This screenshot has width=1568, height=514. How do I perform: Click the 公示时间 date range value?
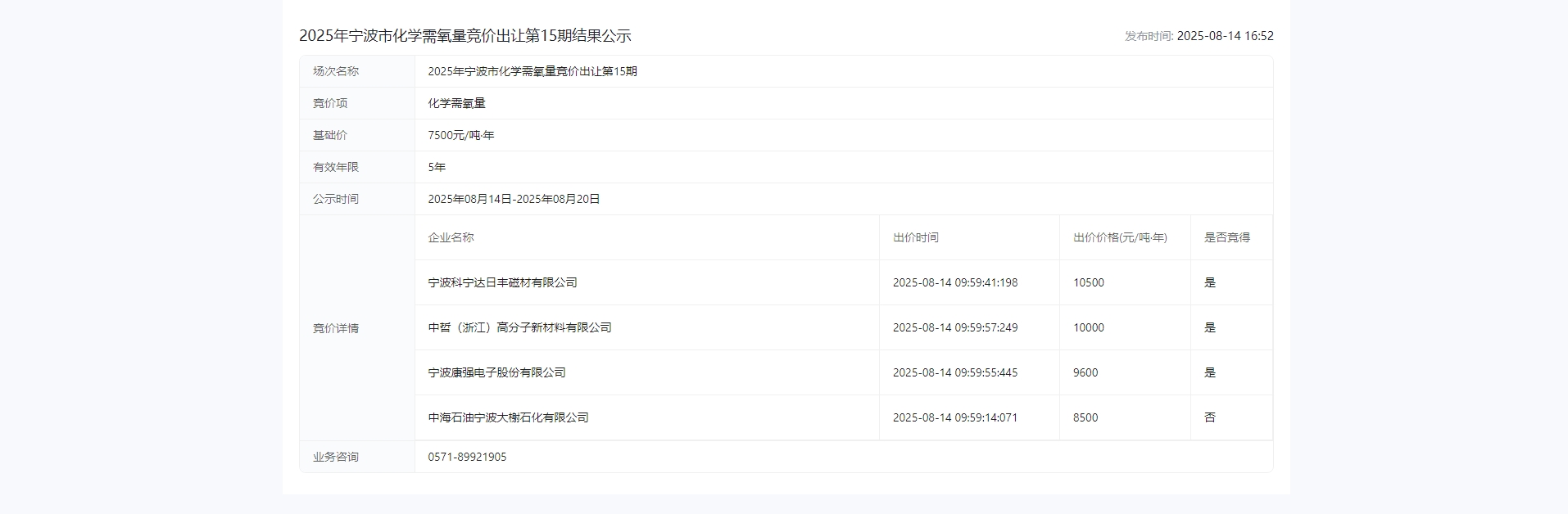click(514, 199)
